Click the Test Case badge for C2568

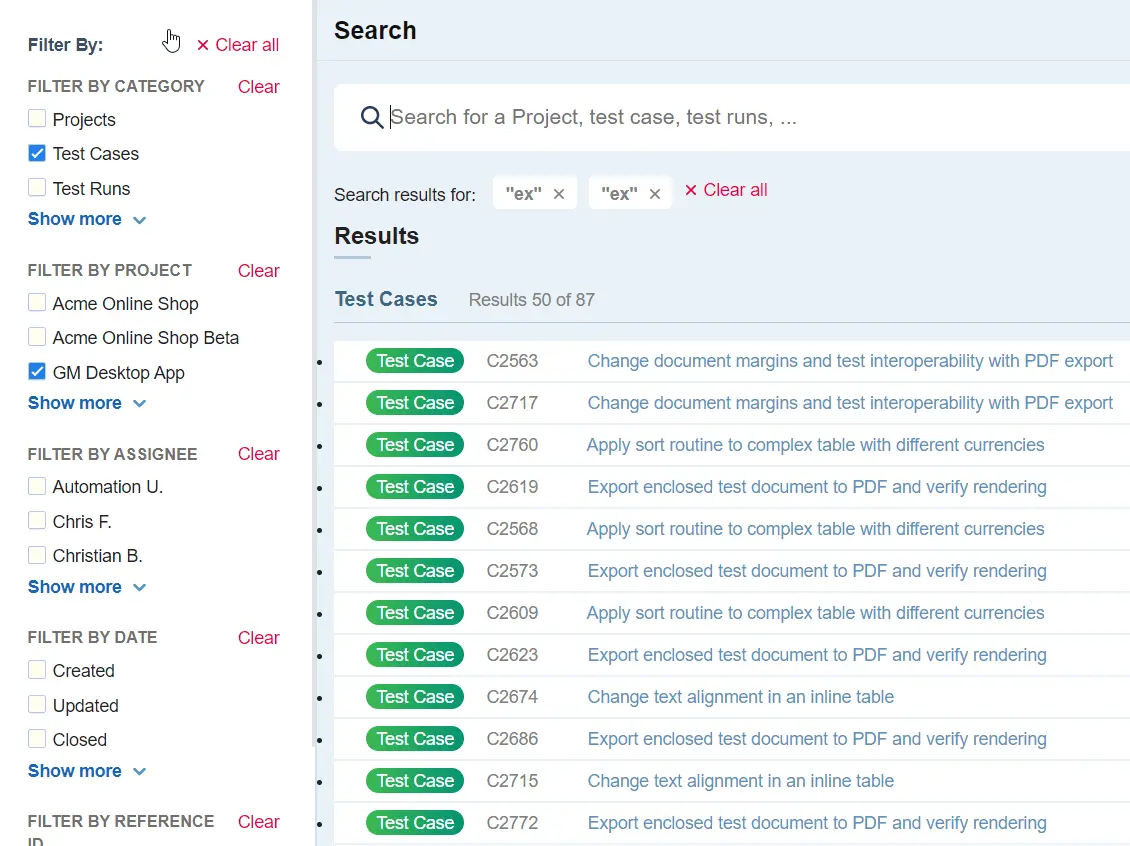[415, 529]
